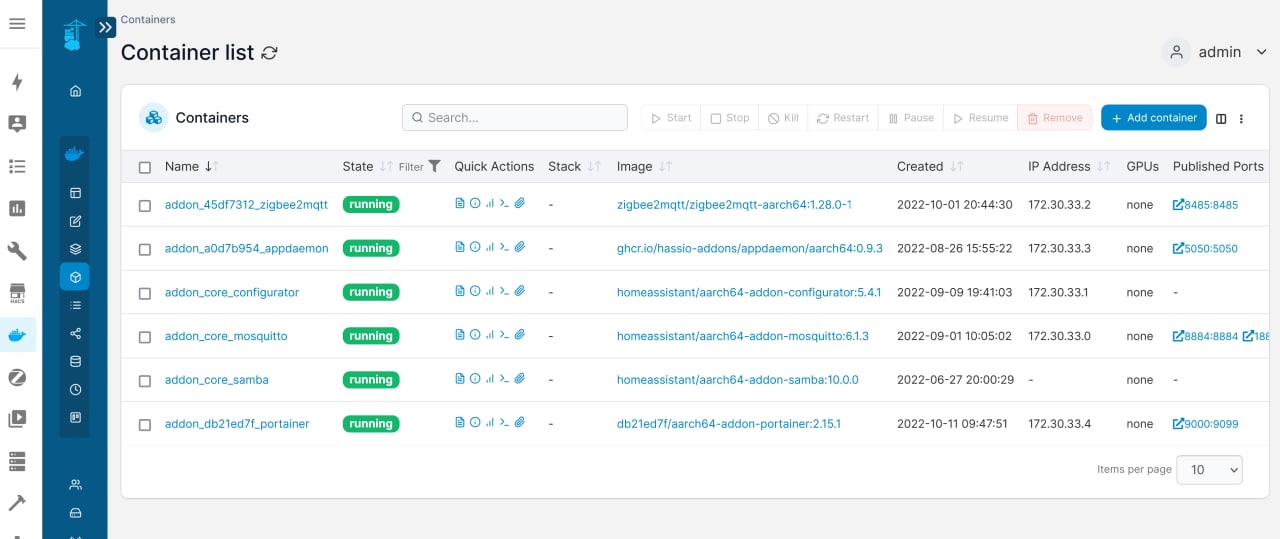Open Volumes database icon in sidebar
Viewport: 1280px width, 539px height.
(75, 361)
